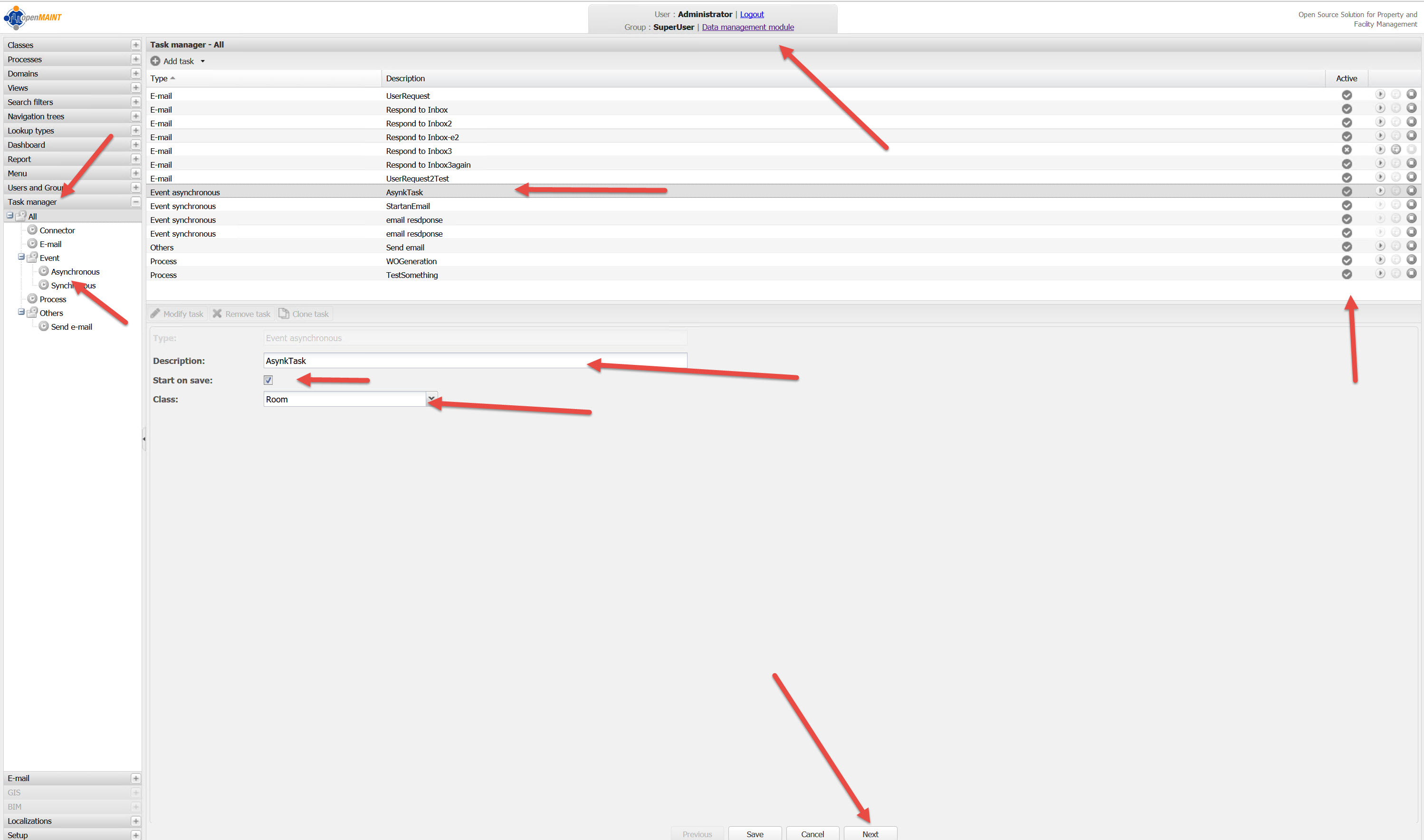Click stop icon for WOGeneration process task
Screen dimensions: 1424x840
click(x=1411, y=260)
